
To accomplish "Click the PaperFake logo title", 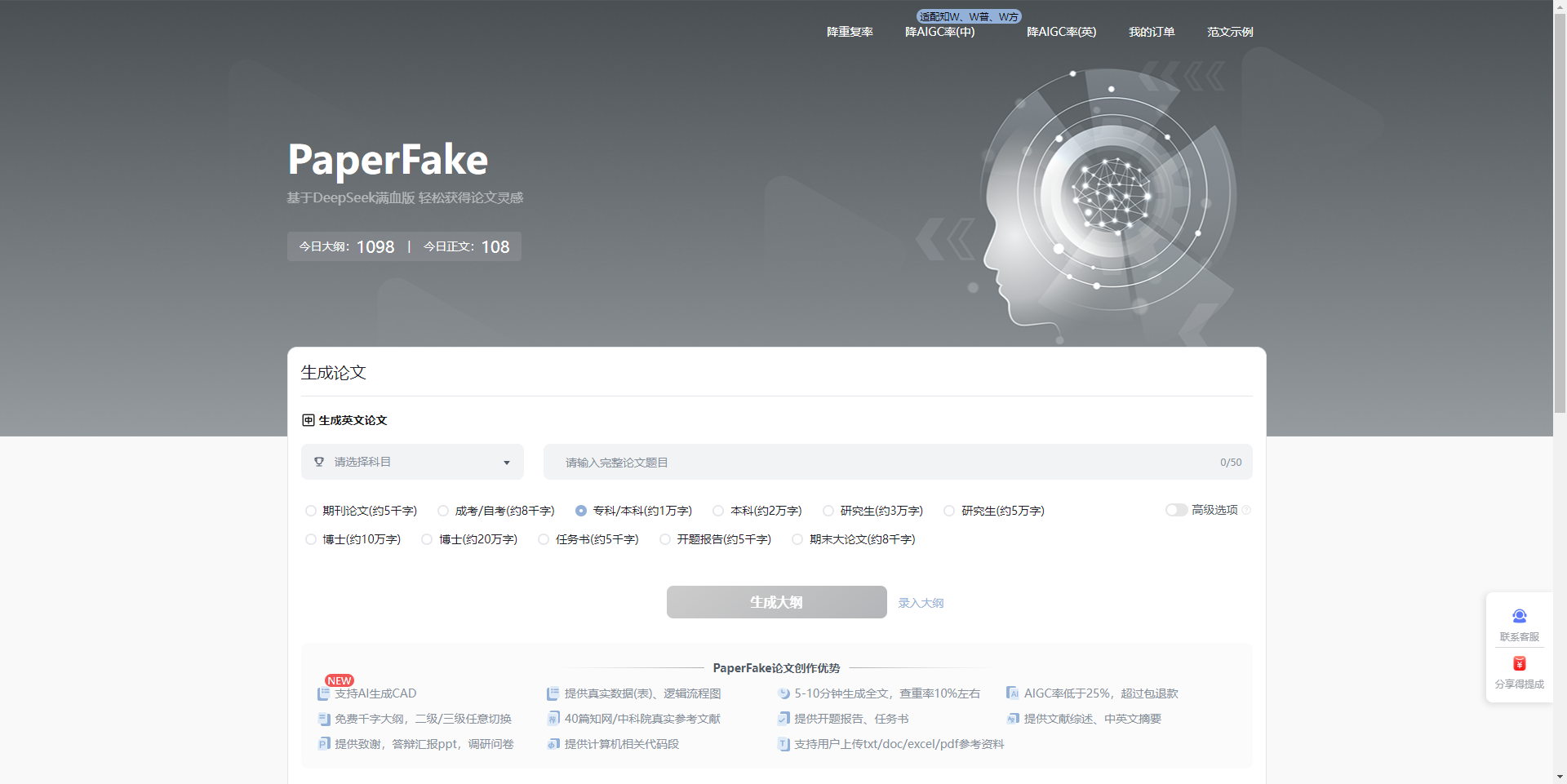I will (388, 159).
